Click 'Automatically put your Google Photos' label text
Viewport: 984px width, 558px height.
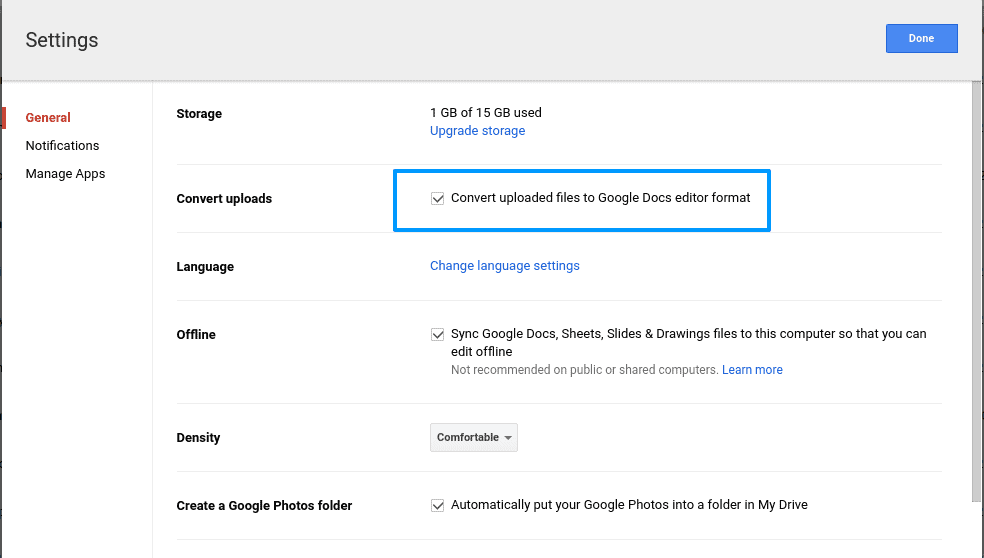(x=629, y=506)
